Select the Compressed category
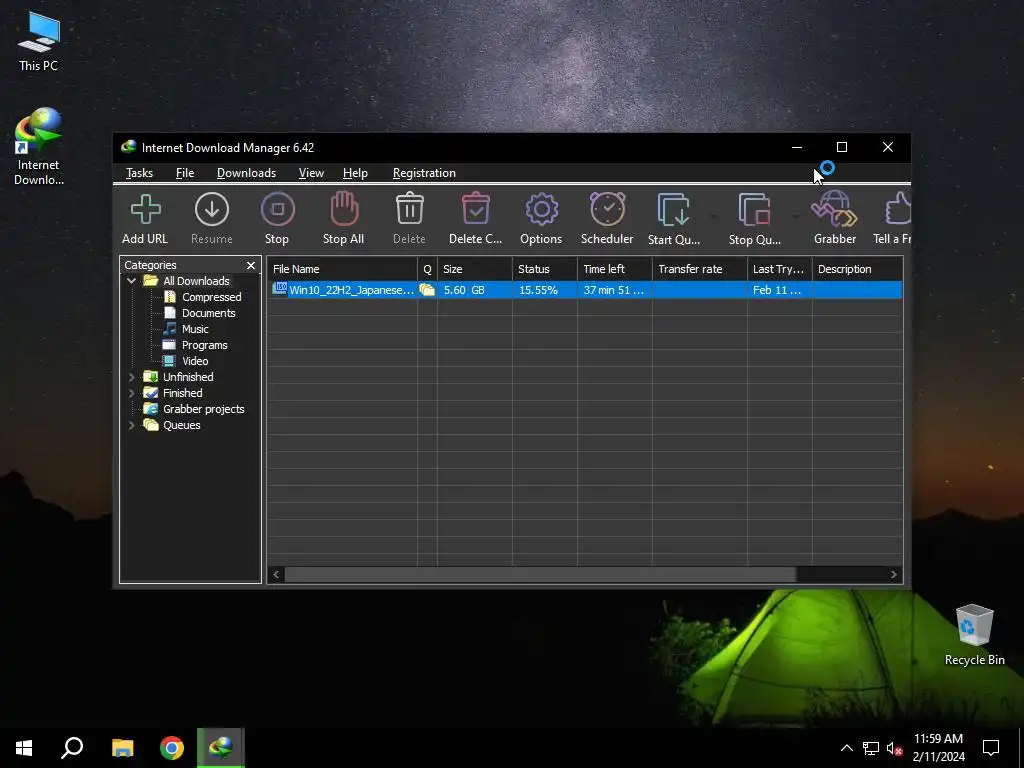Viewport: 1024px width, 768px height. pyautogui.click(x=212, y=297)
